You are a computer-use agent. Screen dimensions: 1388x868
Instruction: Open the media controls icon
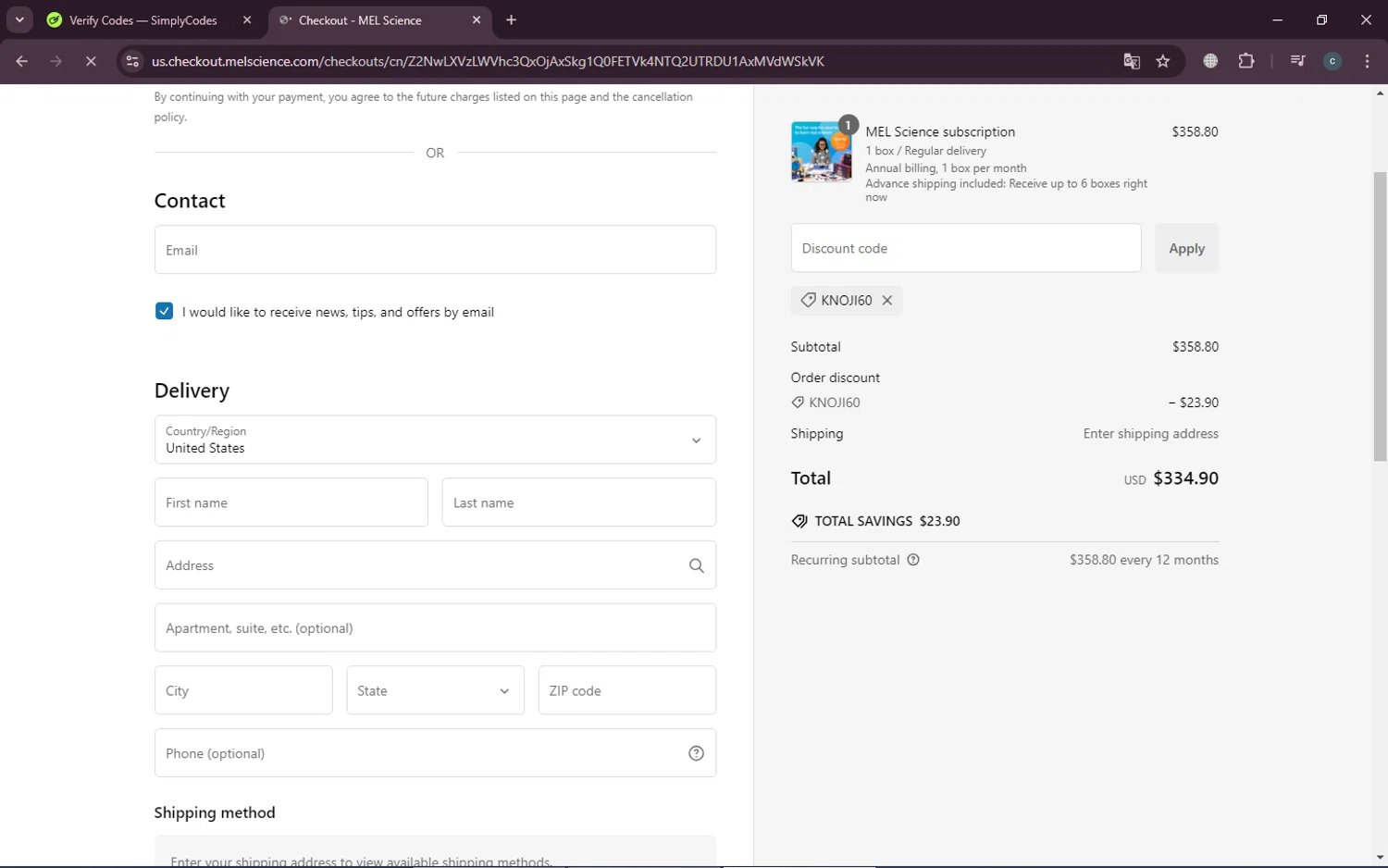pos(1297,61)
